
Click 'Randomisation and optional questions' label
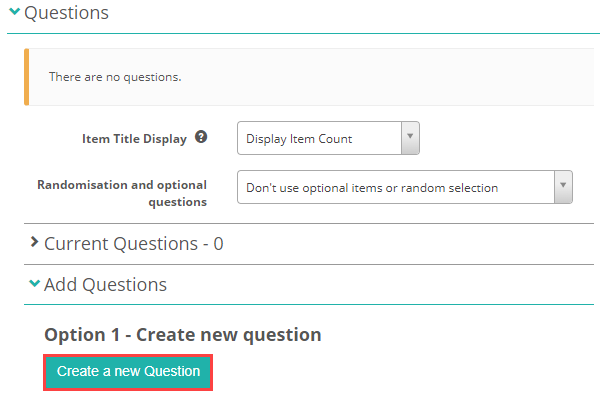(x=122, y=193)
